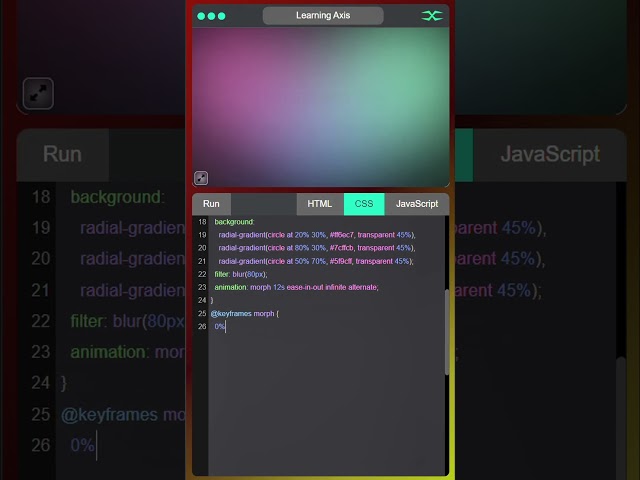
Task: Click the 'animation: morph 12s' line
Action: [296, 287]
